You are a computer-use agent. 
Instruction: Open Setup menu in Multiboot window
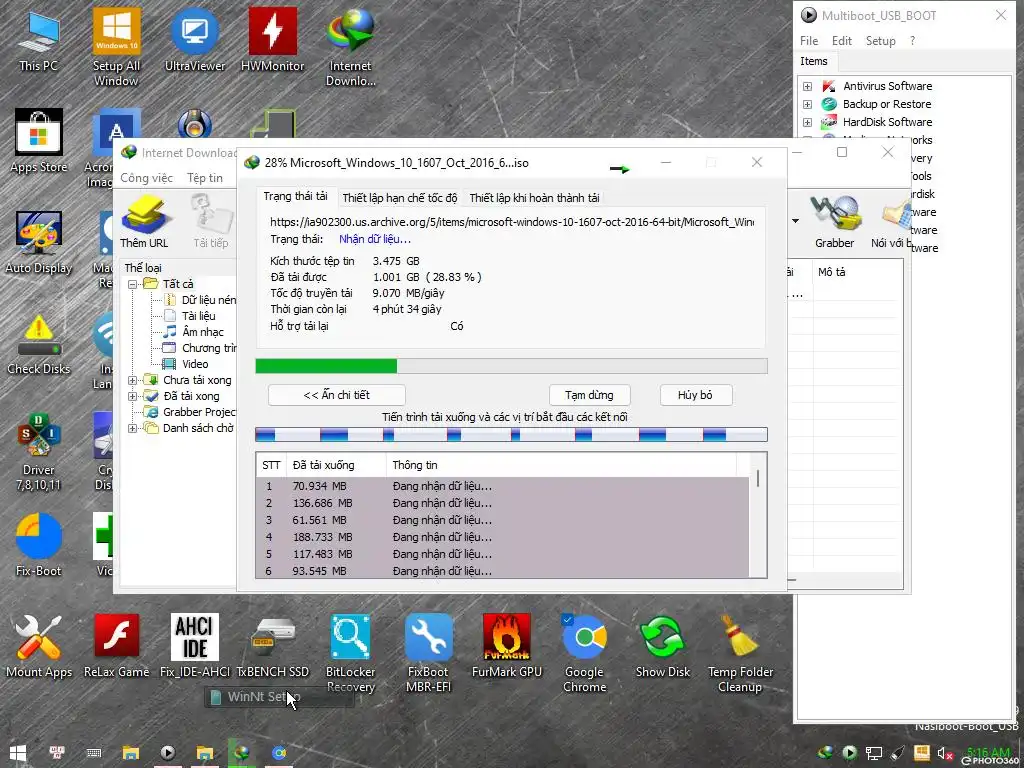tap(880, 40)
